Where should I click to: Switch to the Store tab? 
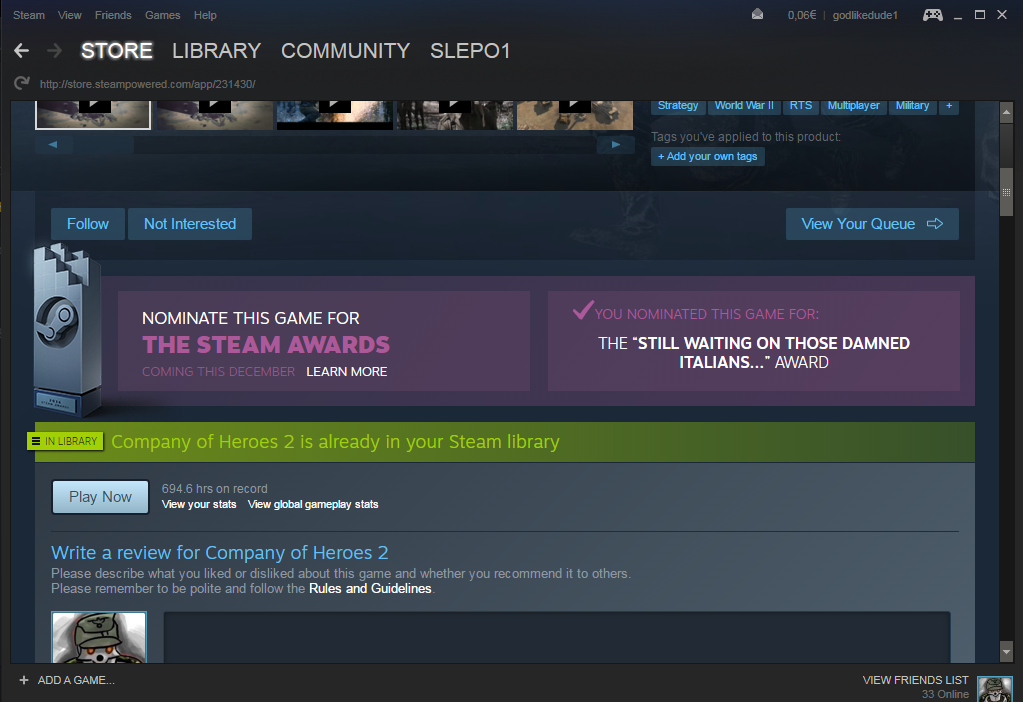pos(117,51)
